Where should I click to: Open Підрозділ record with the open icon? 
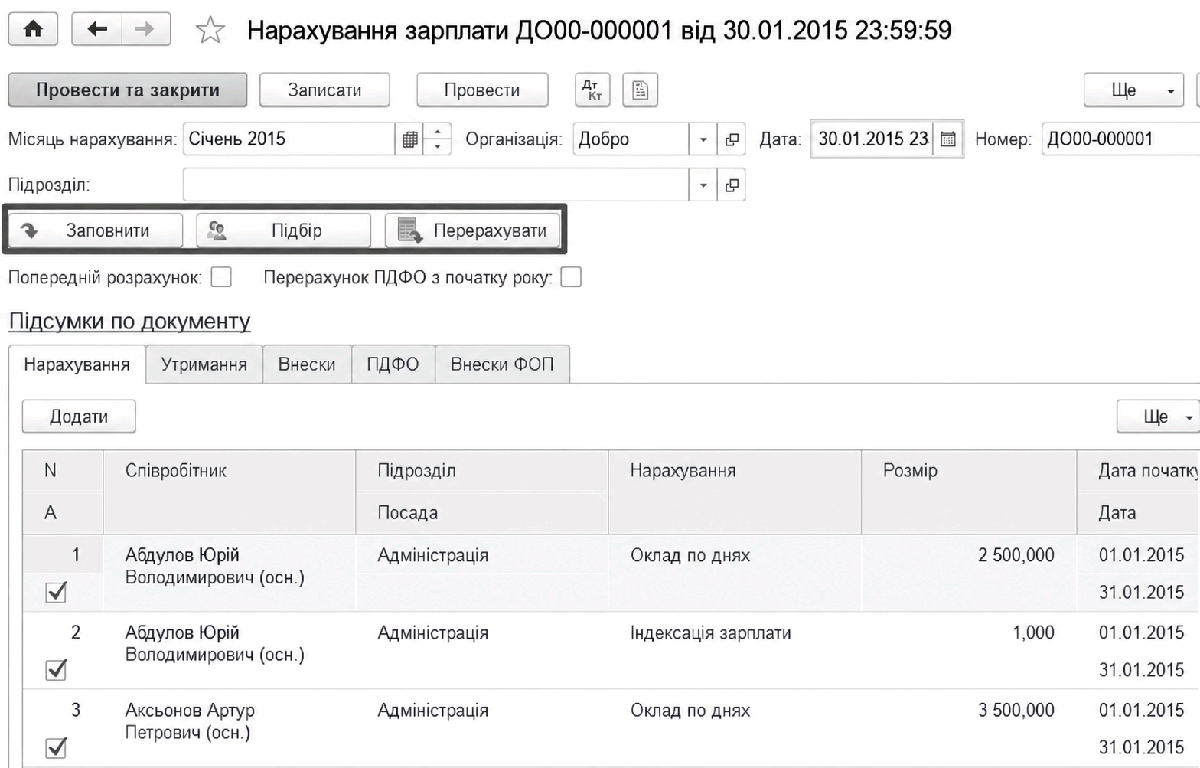click(x=731, y=185)
